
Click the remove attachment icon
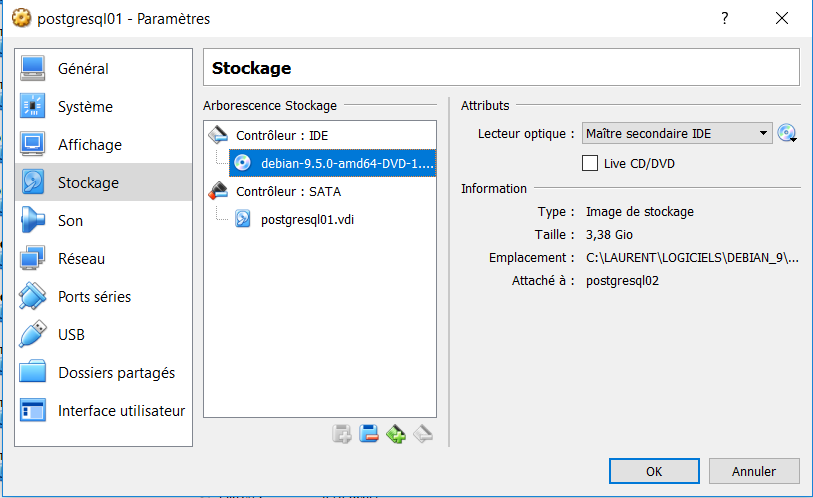coord(423,434)
